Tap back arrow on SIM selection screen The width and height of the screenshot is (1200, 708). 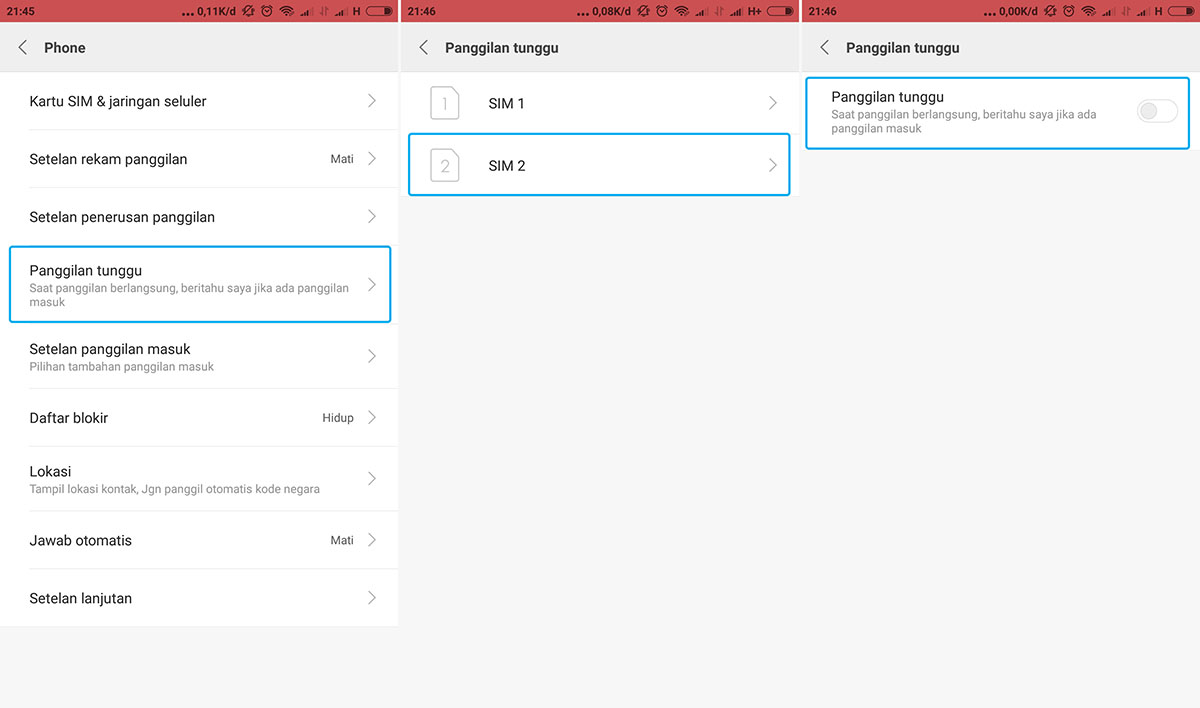(x=424, y=48)
